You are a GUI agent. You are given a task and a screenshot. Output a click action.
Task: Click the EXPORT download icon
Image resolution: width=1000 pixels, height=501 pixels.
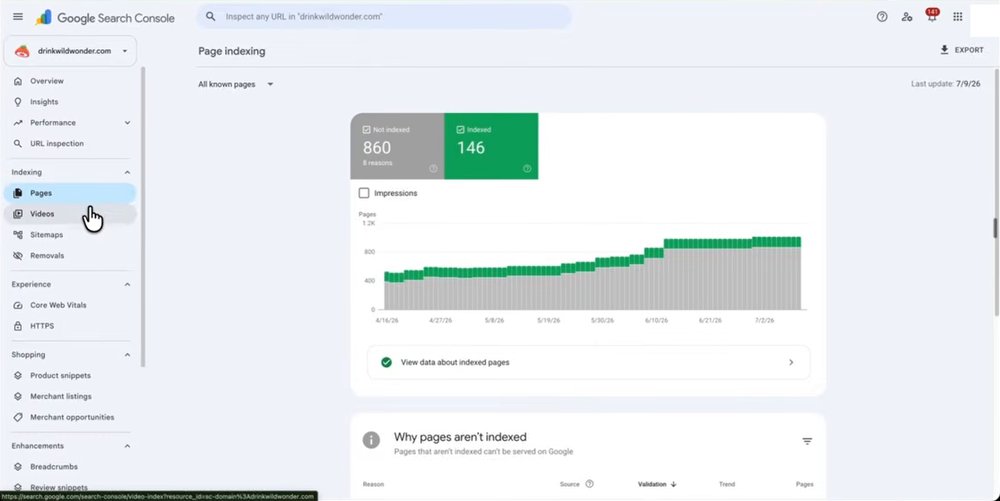945,50
